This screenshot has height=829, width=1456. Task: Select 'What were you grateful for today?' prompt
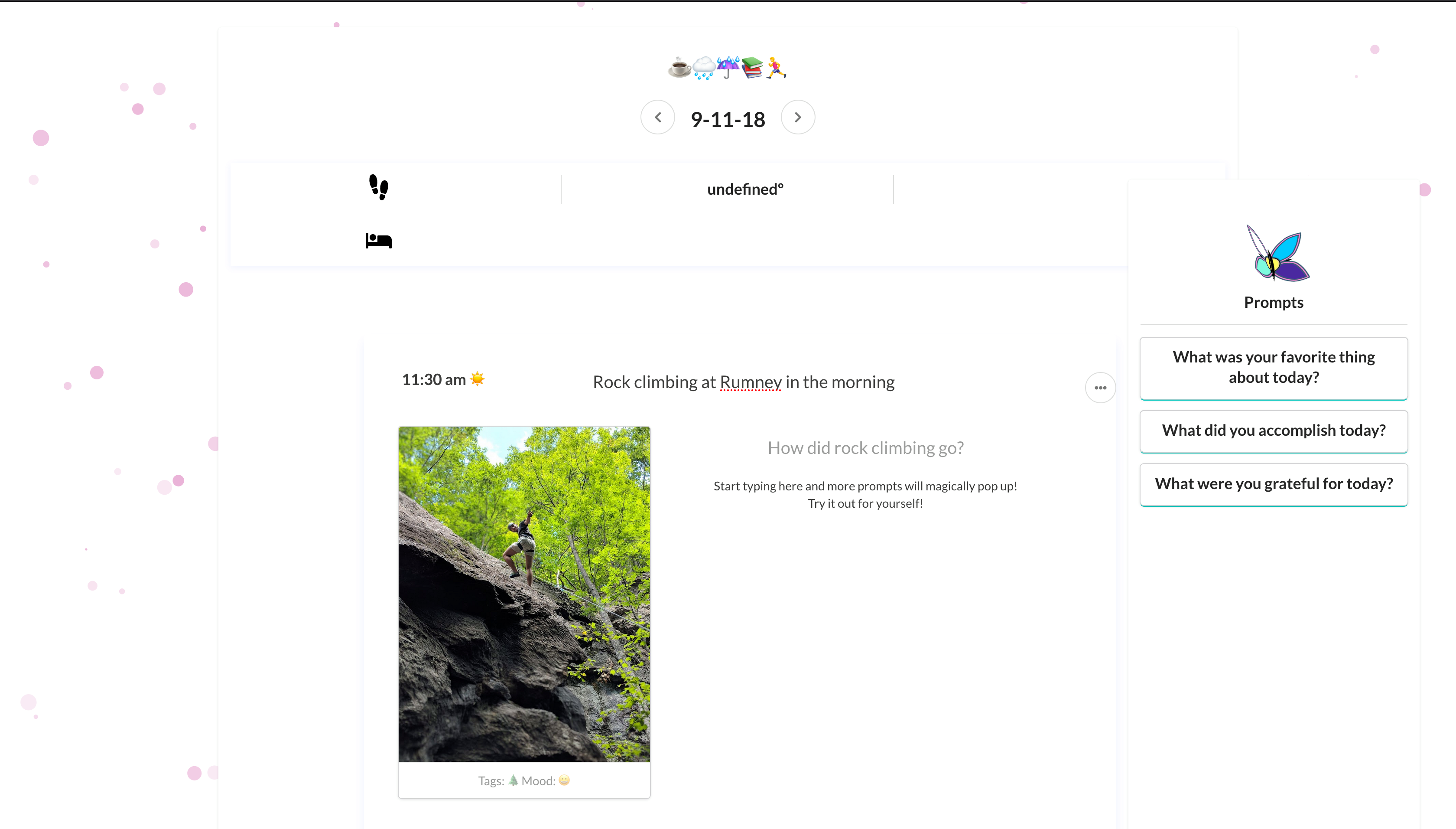pyautogui.click(x=1274, y=485)
